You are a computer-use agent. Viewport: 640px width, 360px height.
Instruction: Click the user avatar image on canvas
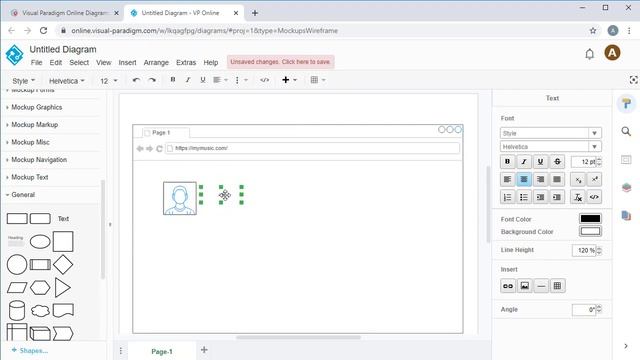pos(180,198)
